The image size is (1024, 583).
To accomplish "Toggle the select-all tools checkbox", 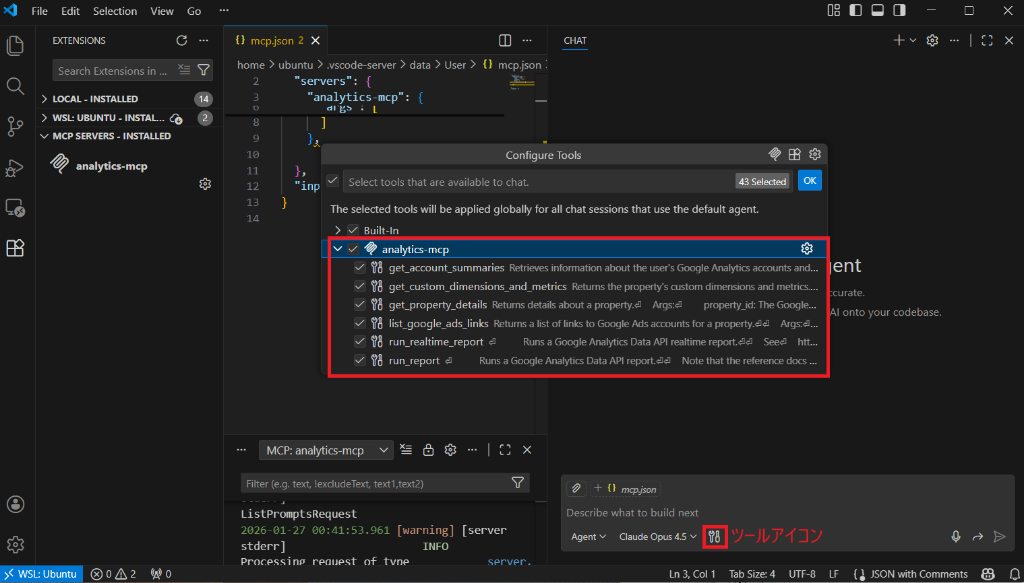I will (x=332, y=180).
